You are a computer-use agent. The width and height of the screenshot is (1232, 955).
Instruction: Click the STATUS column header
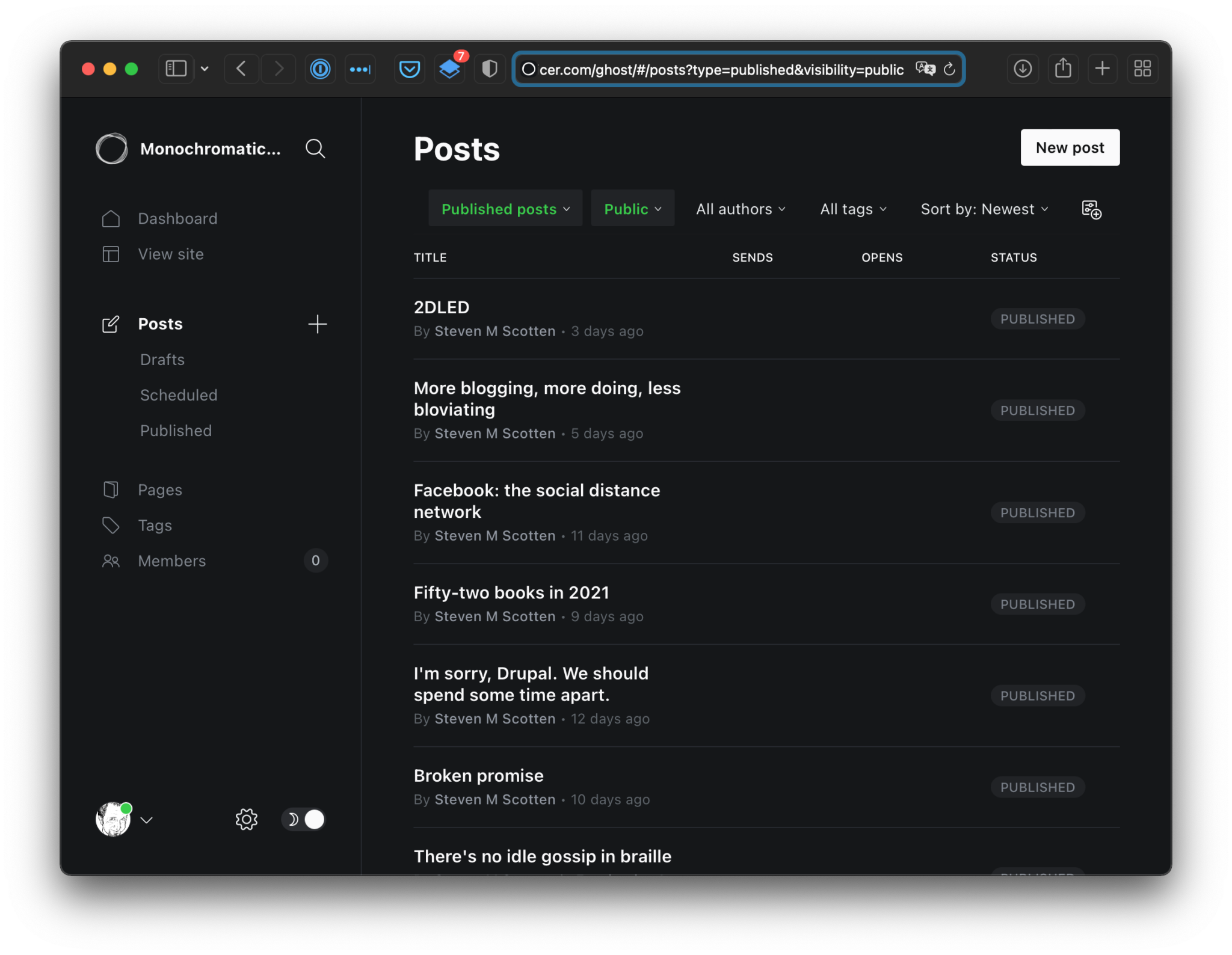[x=1014, y=257]
